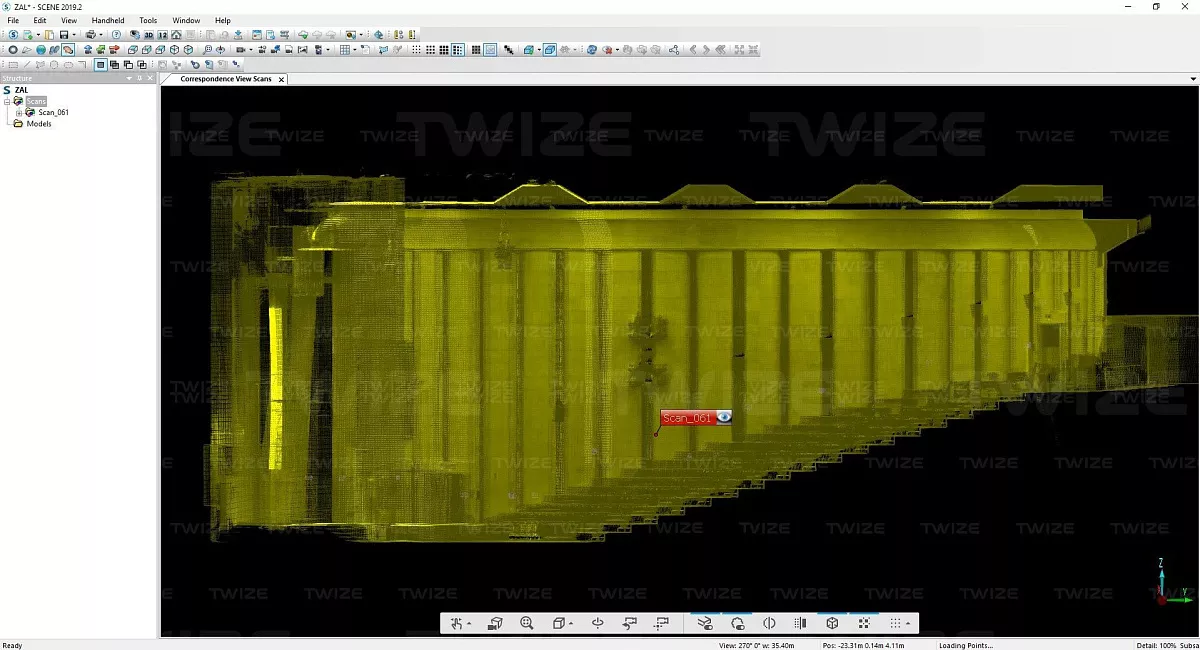Screen dimensions: 1200x650
Task: Expand the Scan_061 tree node
Action: click(x=18, y=112)
